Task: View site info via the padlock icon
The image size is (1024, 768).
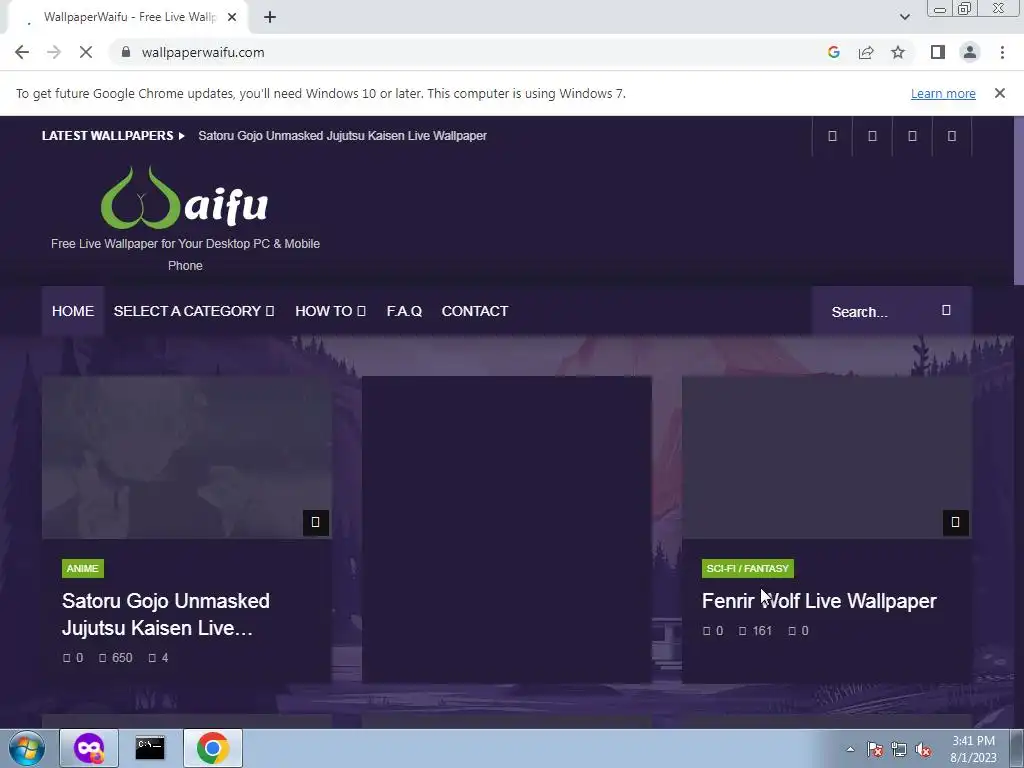Action: pos(126,52)
